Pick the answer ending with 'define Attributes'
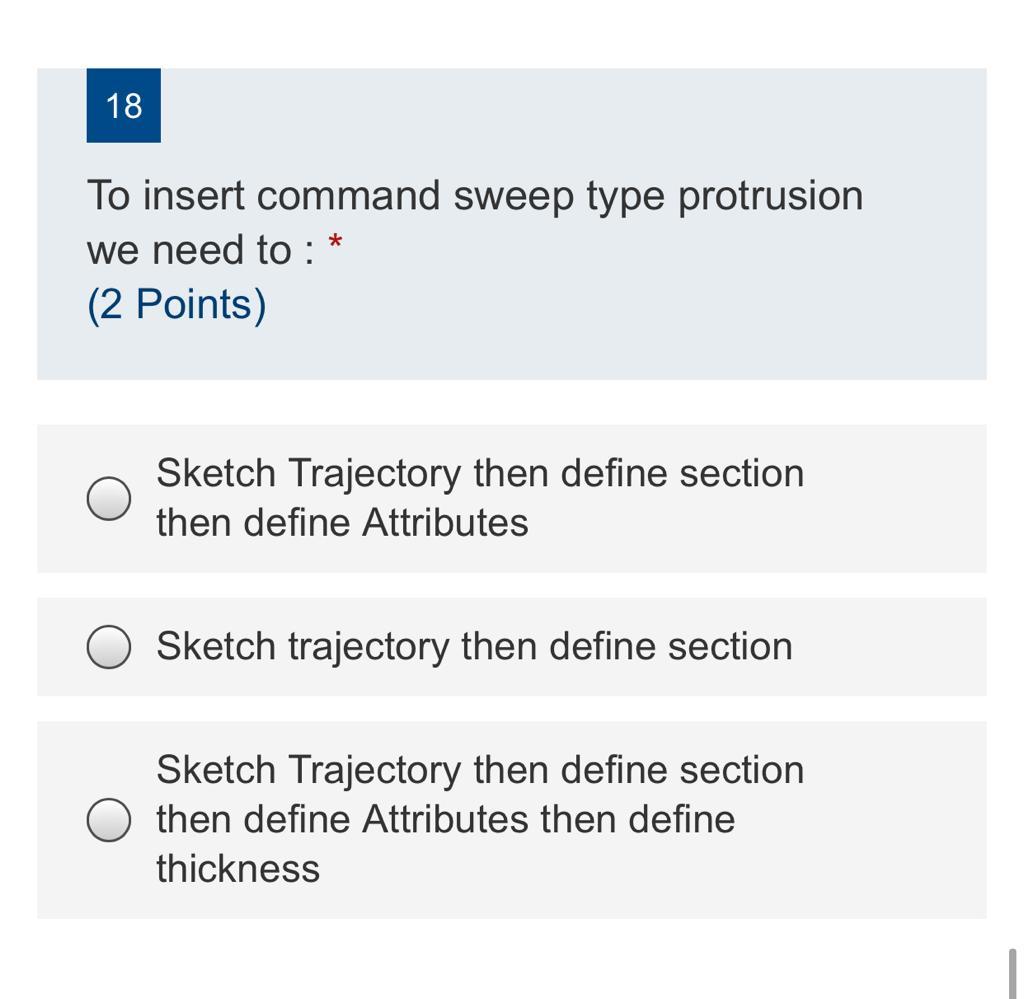The width and height of the screenshot is (1024, 999). tap(480, 497)
